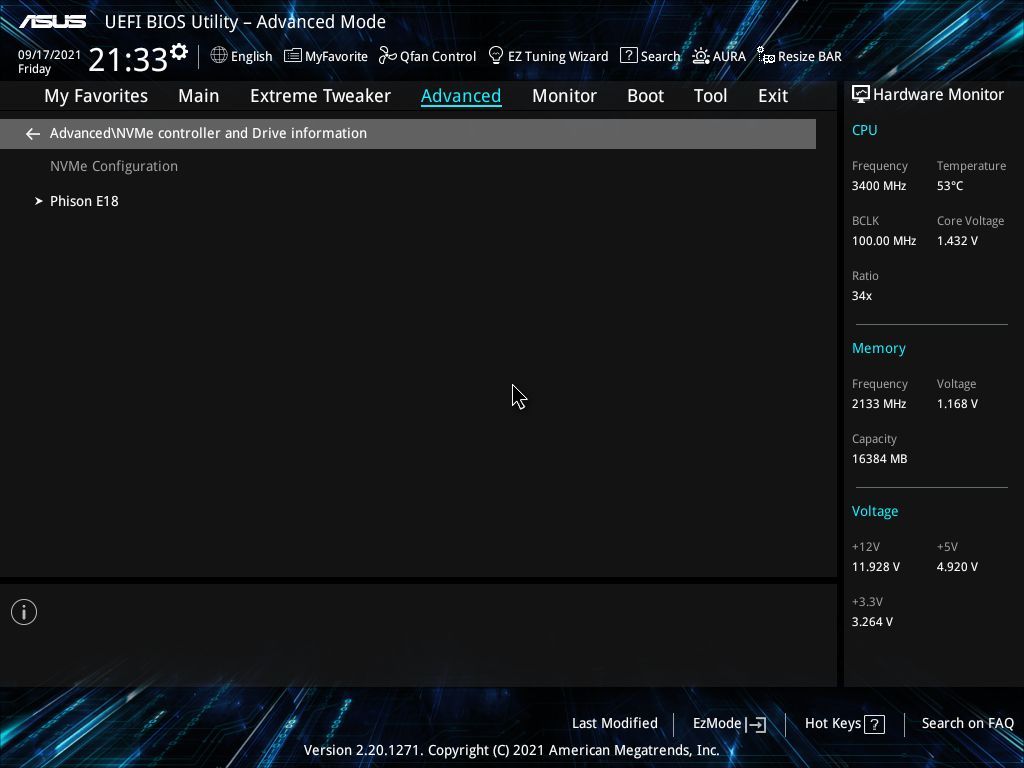The image size is (1024, 768).
Task: Open the Extreme Tweaker tab
Action: click(x=321, y=96)
